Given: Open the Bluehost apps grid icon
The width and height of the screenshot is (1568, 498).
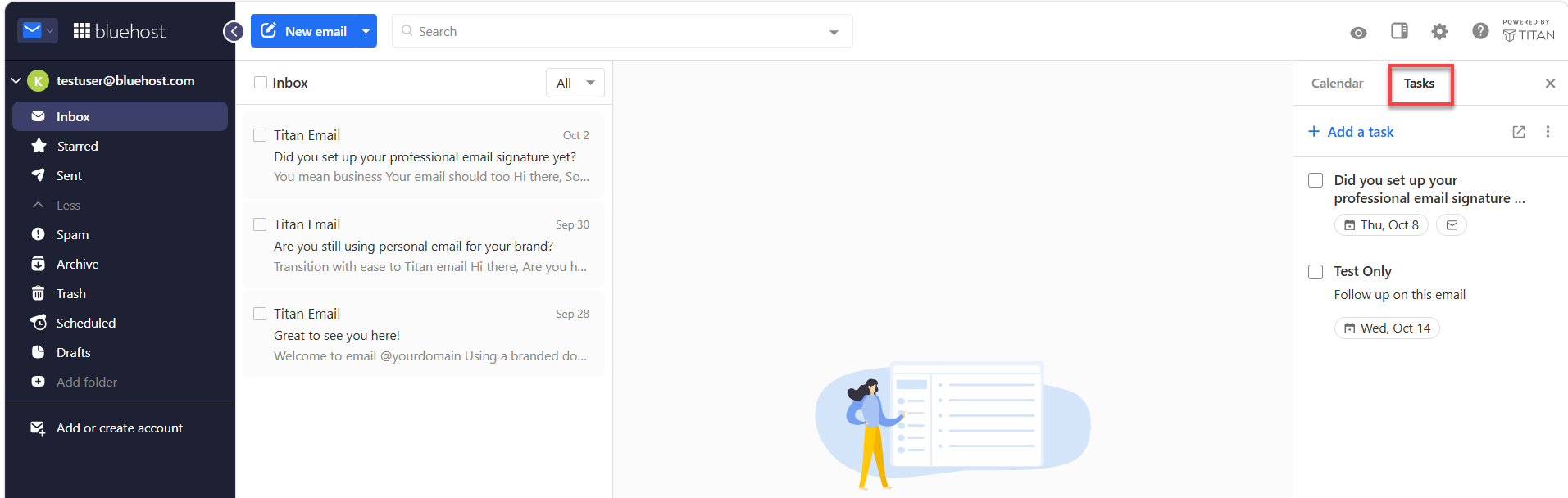Looking at the screenshot, I should (x=81, y=31).
